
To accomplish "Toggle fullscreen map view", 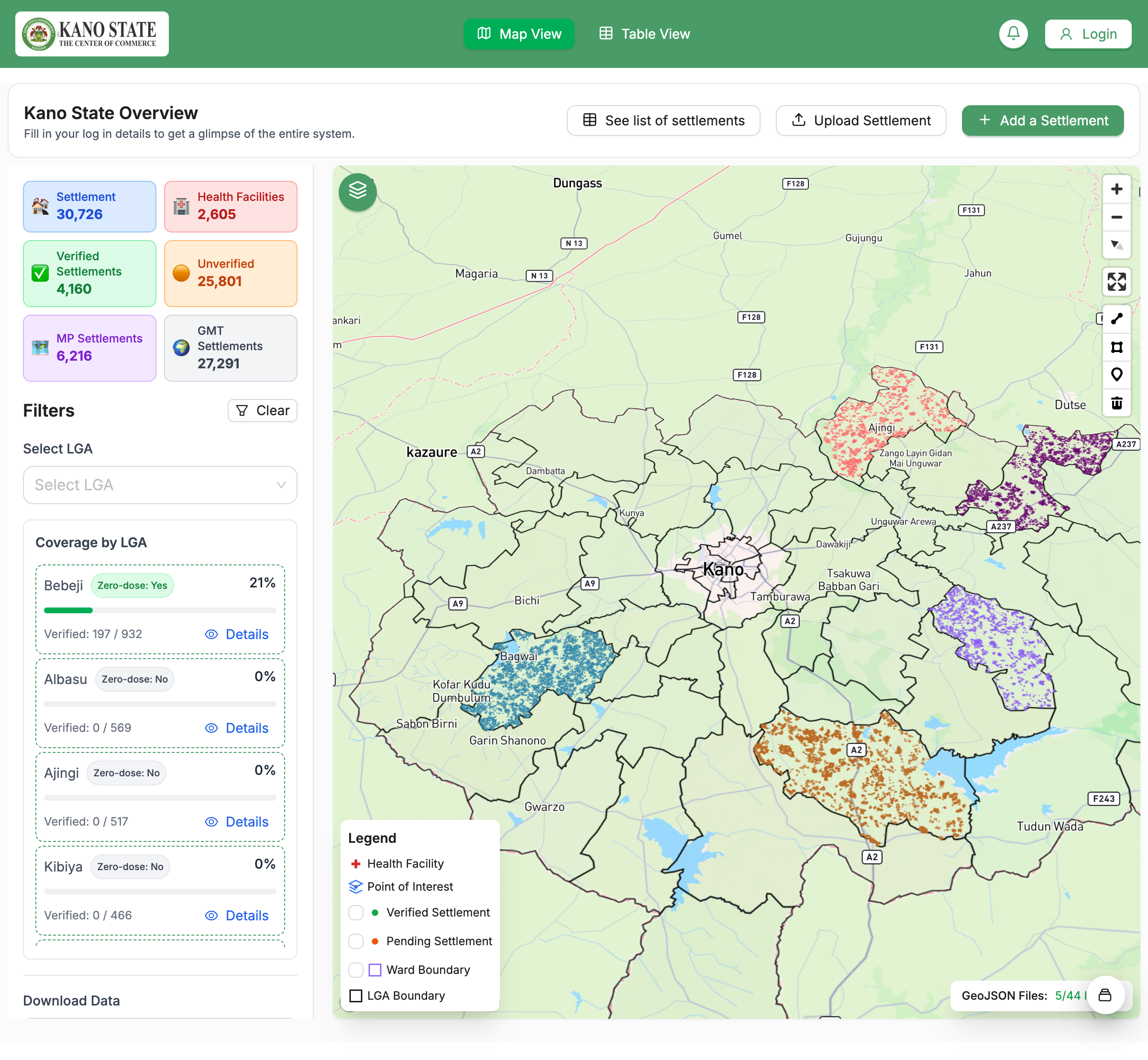I will [x=1116, y=282].
